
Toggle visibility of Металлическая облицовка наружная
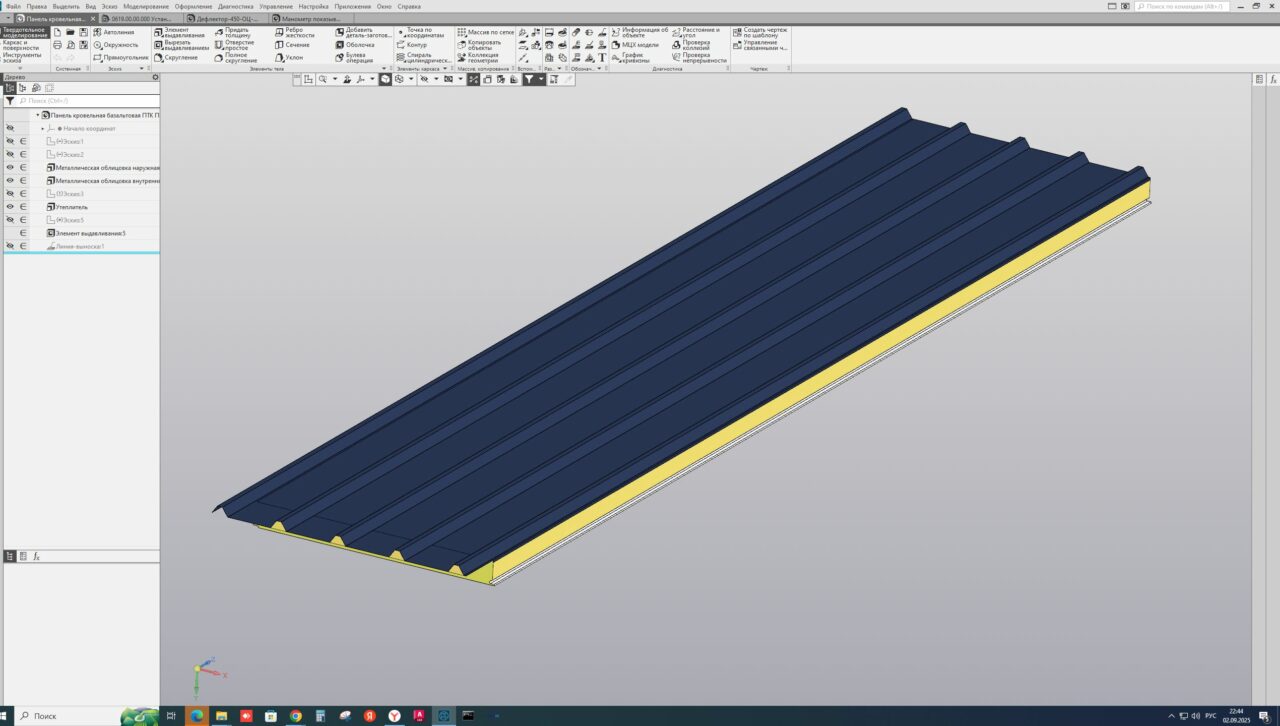pyautogui.click(x=10, y=168)
